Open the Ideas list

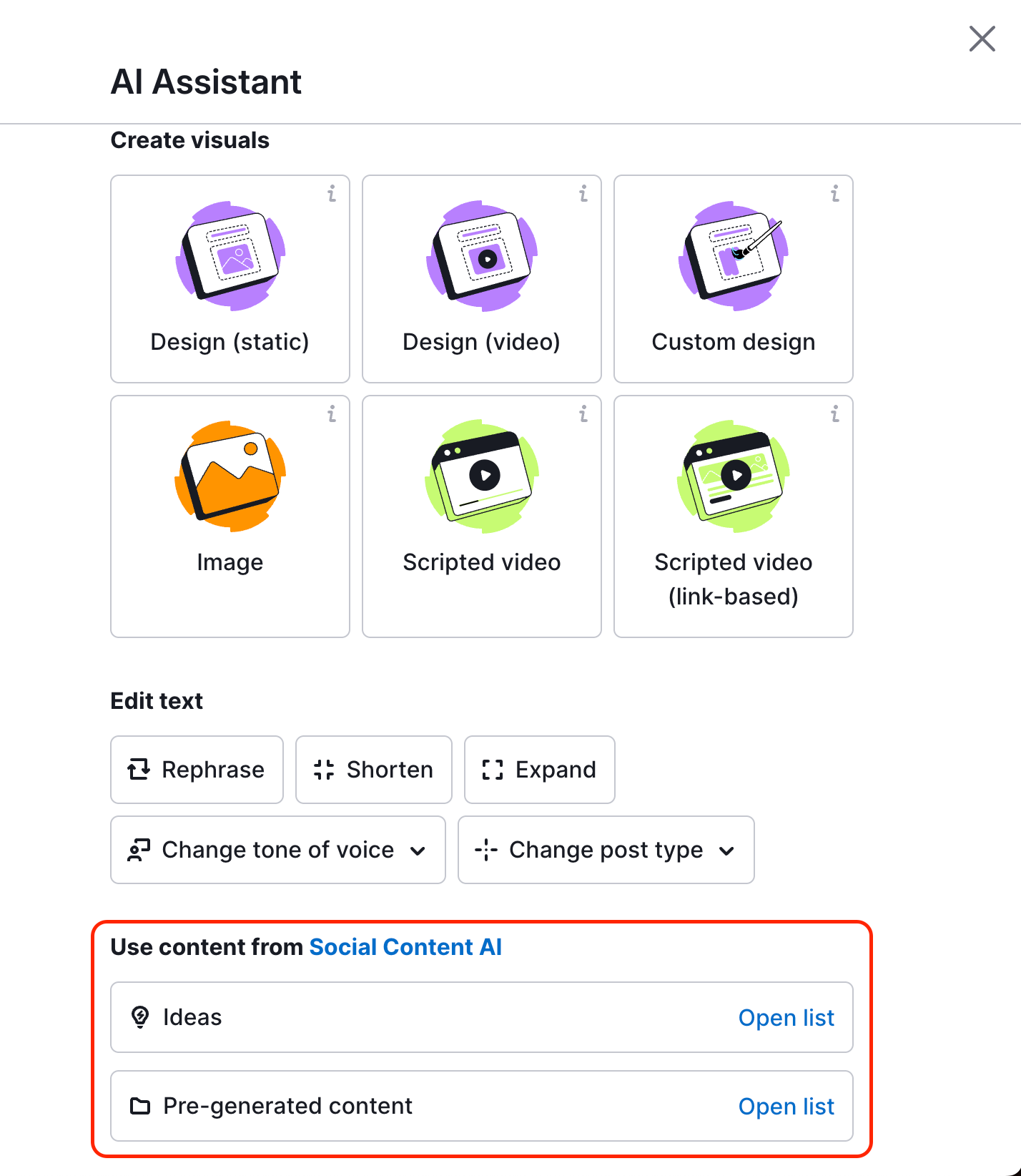click(786, 1017)
